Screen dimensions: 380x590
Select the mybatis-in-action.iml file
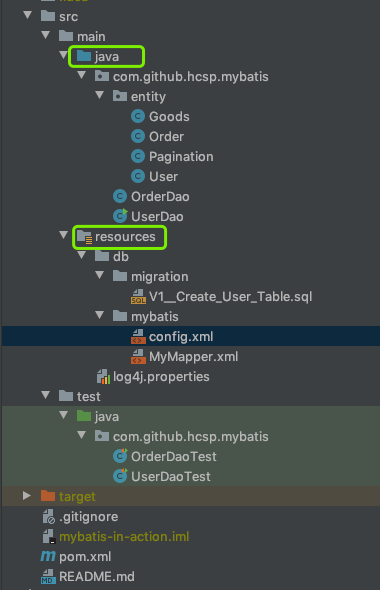124,537
